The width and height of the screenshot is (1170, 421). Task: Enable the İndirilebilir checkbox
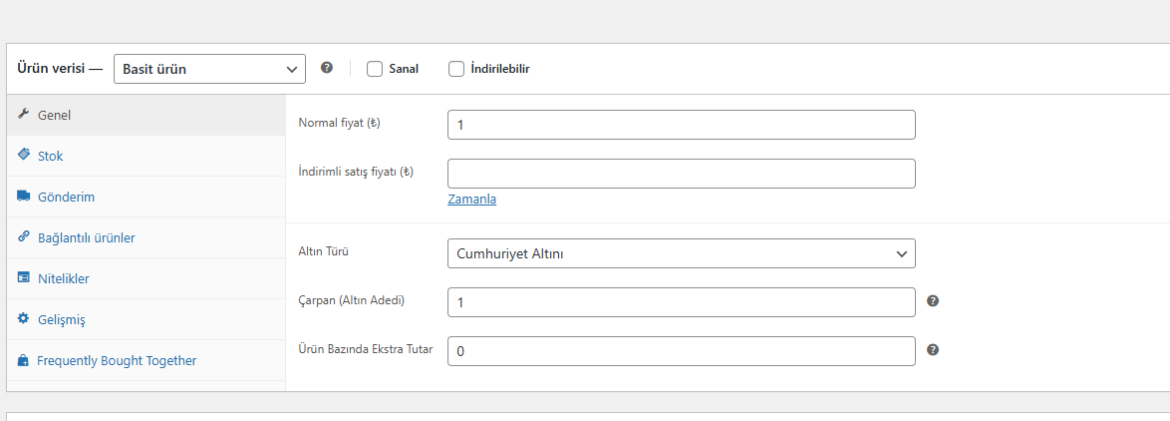(x=456, y=69)
